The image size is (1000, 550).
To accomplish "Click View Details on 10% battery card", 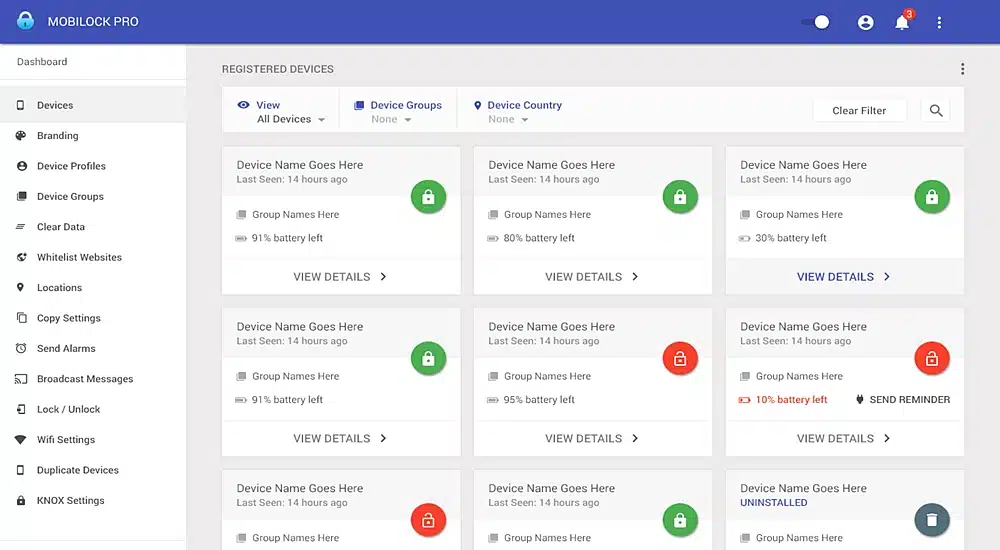I will [x=844, y=438].
